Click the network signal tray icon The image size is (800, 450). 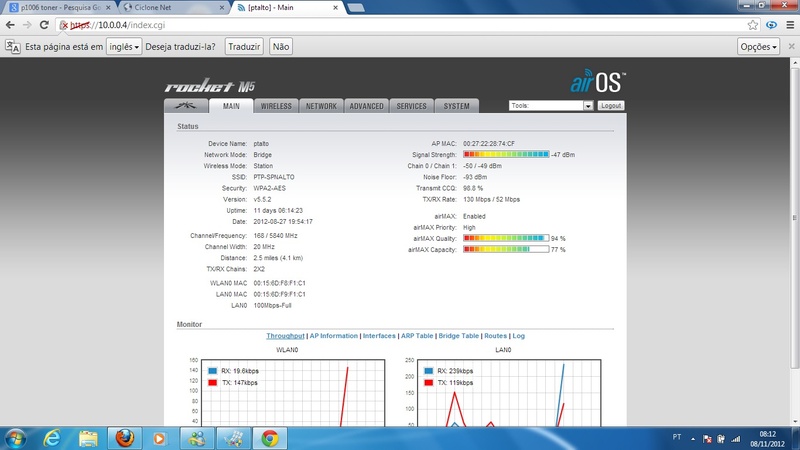click(735, 439)
